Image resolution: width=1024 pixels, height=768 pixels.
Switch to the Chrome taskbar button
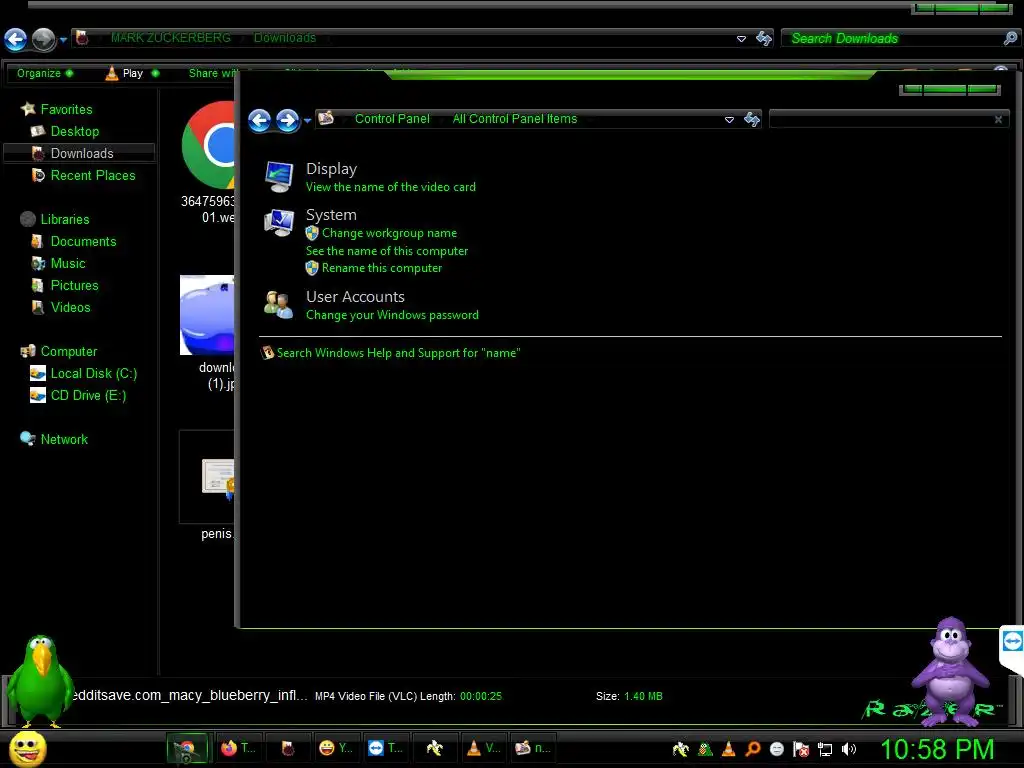187,748
